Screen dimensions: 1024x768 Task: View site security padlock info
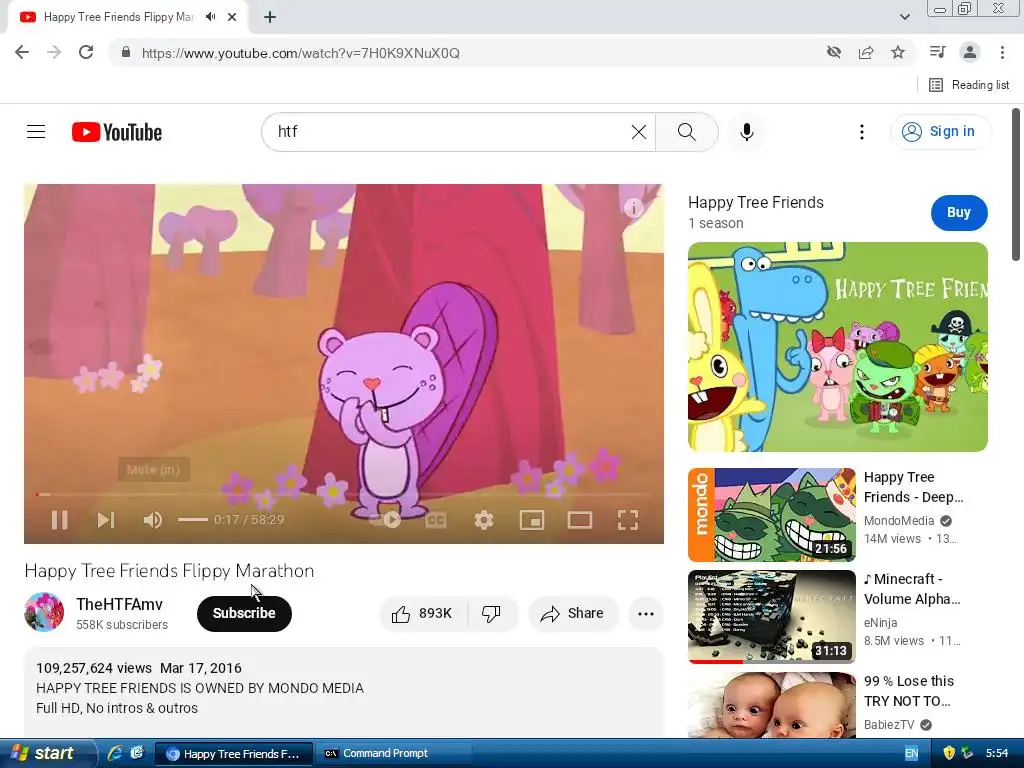click(x=126, y=52)
